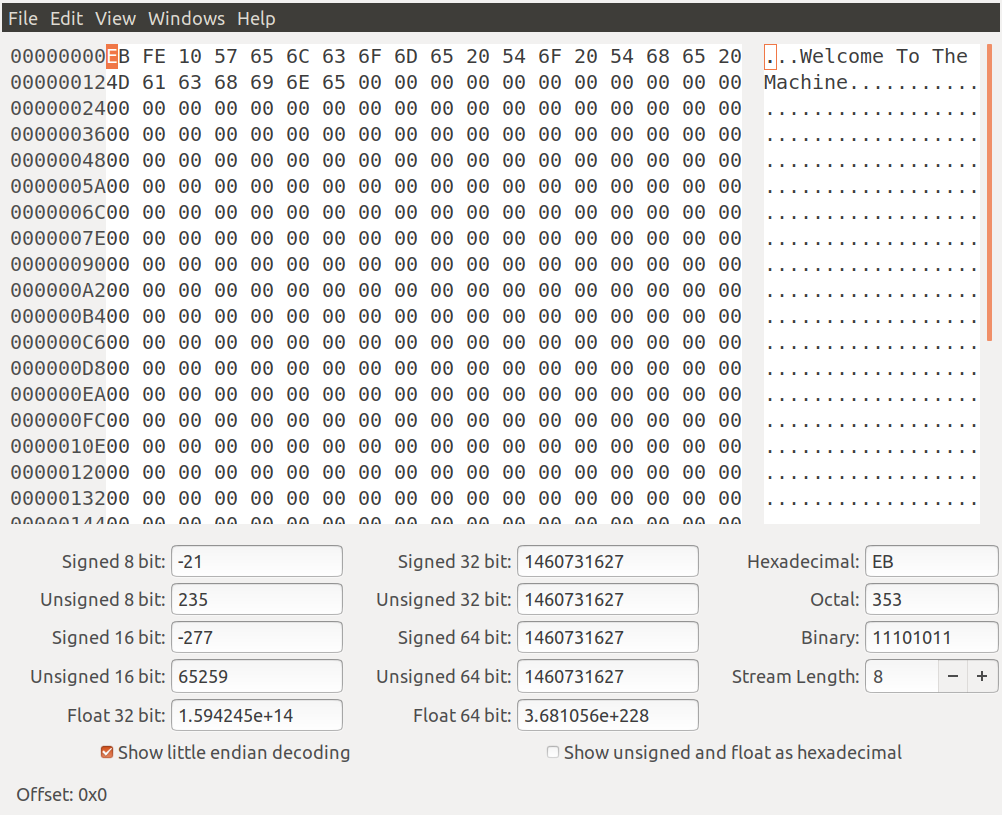1002x815 pixels.
Task: Click the orange vertical scrollbar
Action: (x=988, y=192)
